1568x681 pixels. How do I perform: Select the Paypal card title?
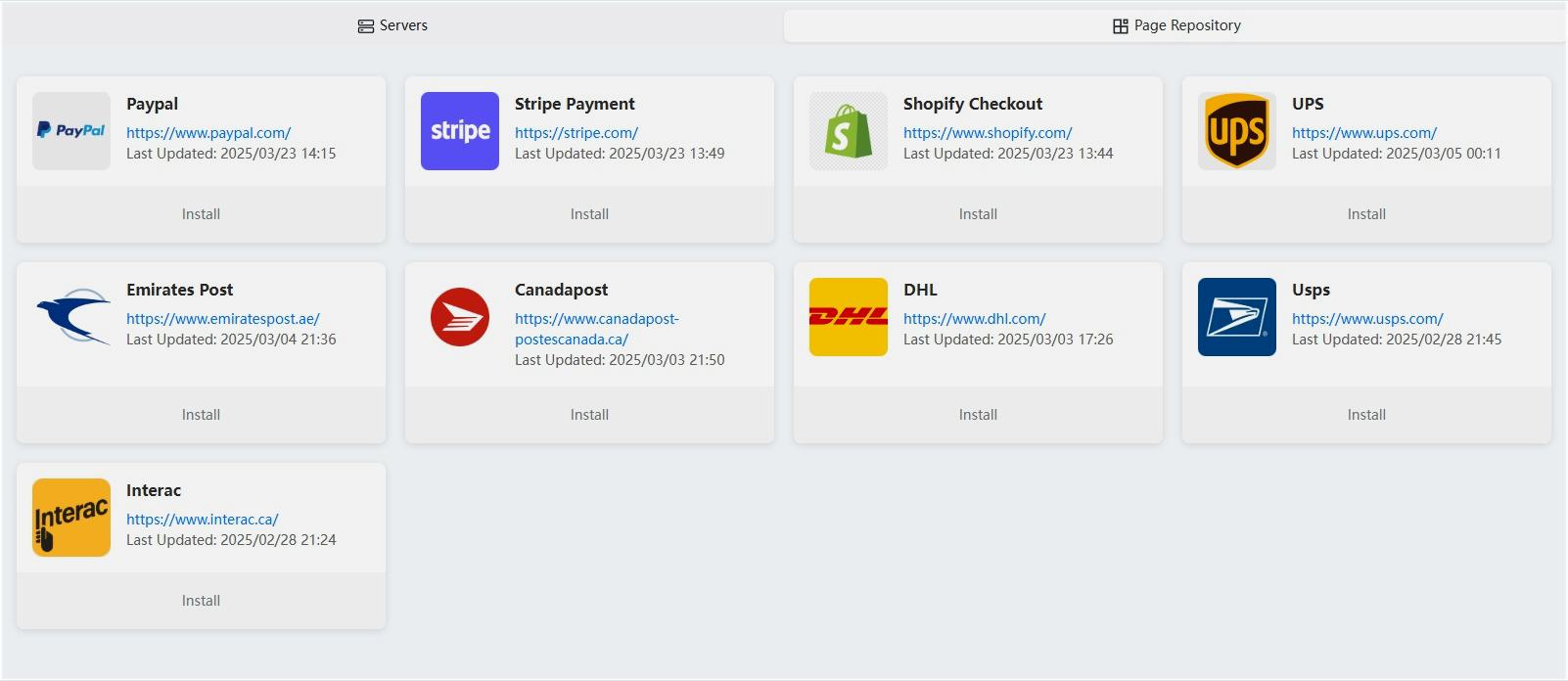152,104
